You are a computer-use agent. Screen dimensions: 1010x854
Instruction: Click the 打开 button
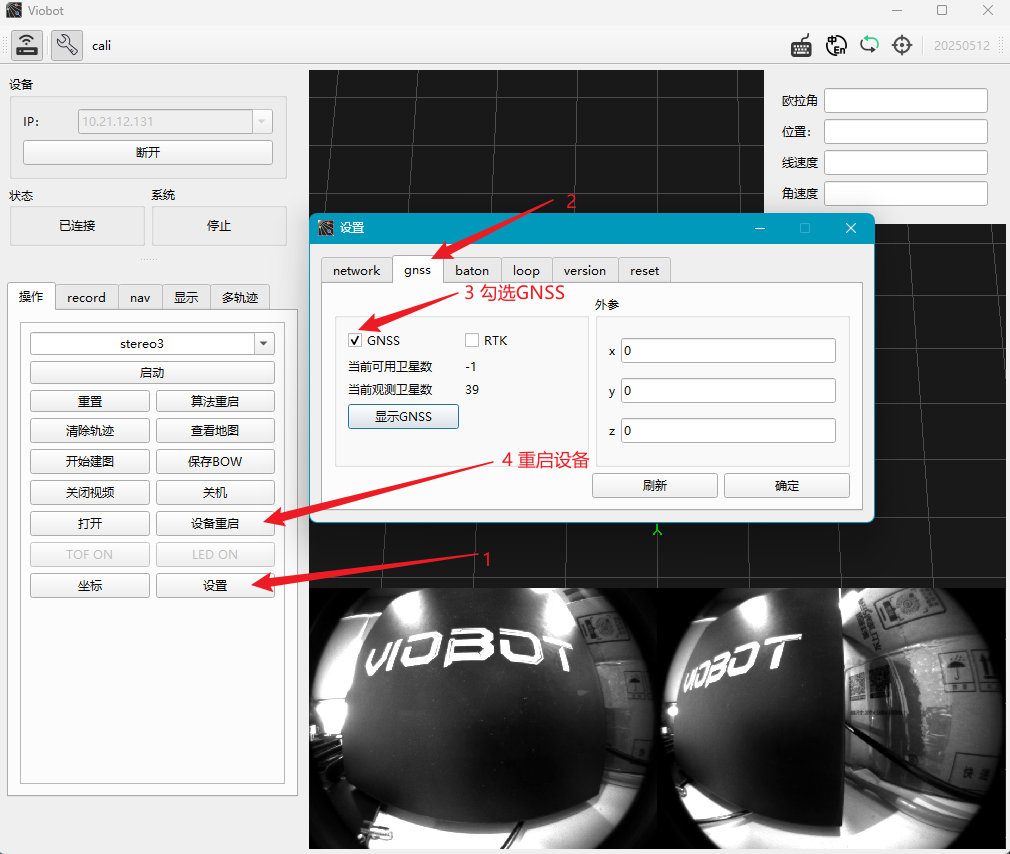(x=90, y=523)
